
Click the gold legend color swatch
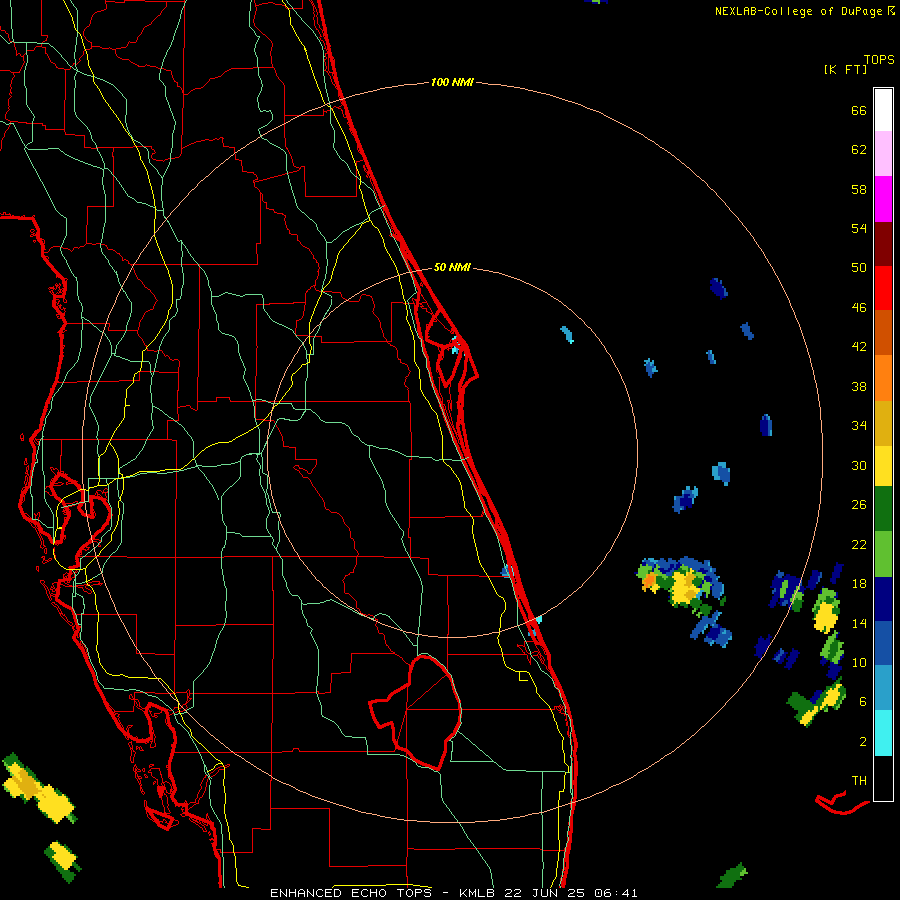(883, 423)
